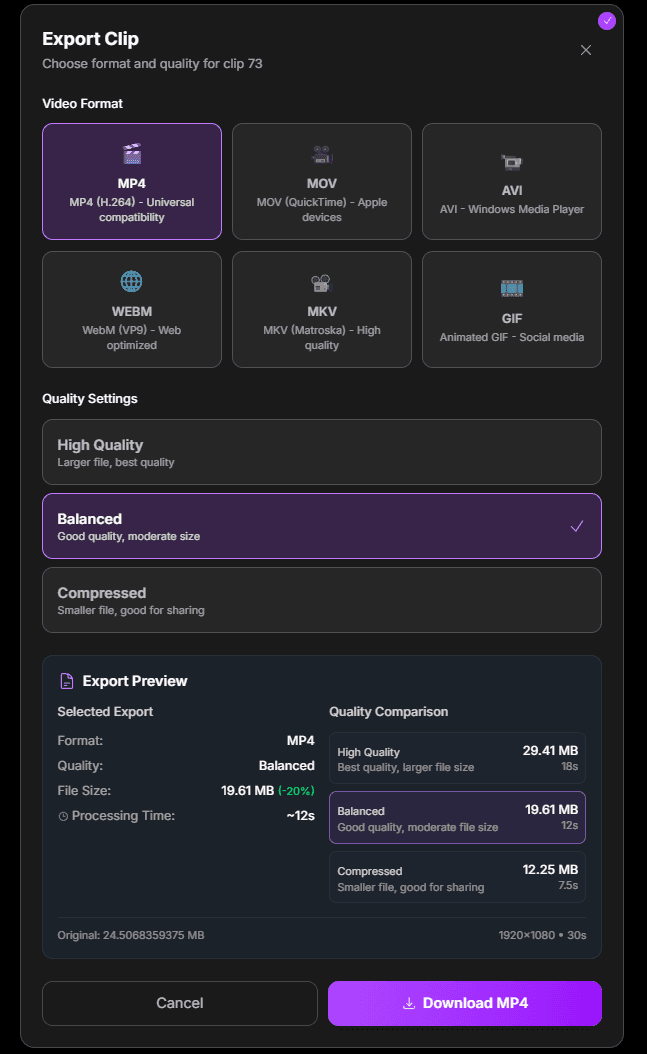
Task: Click the Compressed row showing 12.25 MB
Action: point(457,877)
